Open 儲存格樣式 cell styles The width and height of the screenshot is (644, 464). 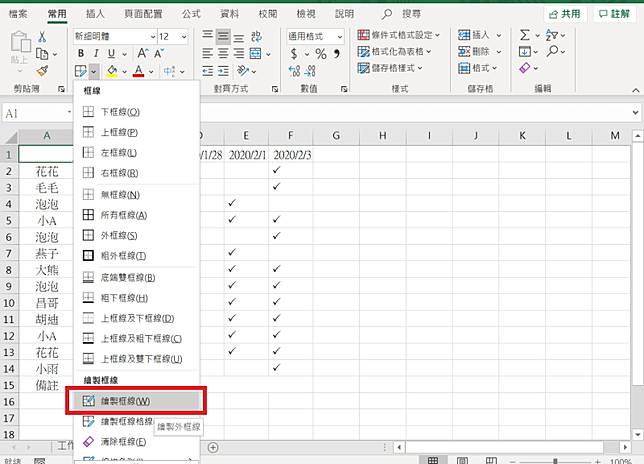390,68
